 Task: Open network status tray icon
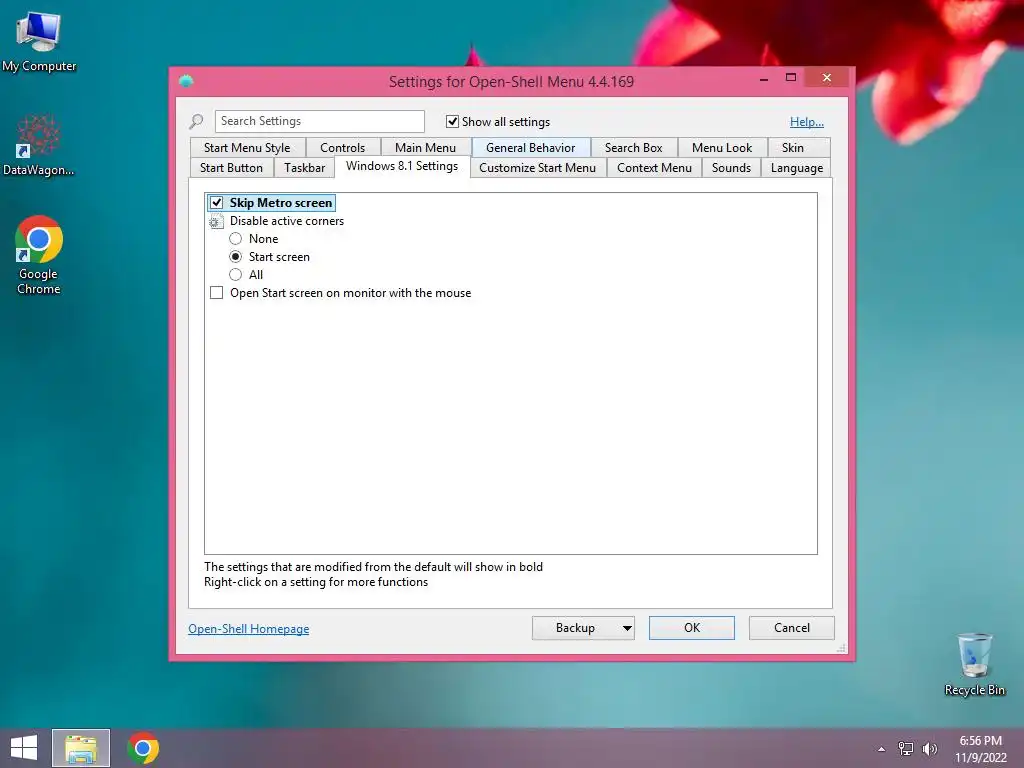pos(906,749)
